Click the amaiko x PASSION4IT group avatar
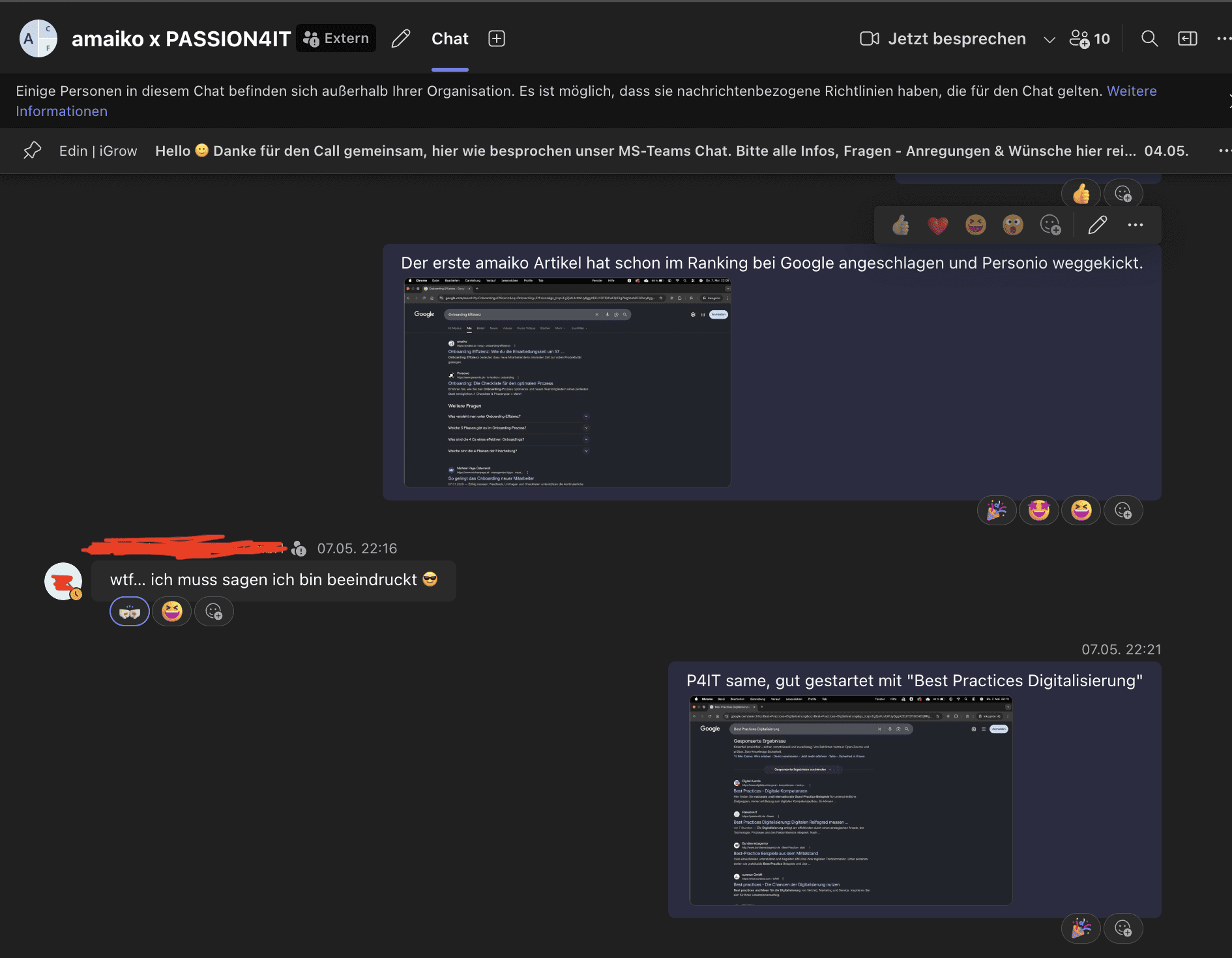Screen dimensions: 1232x958 click(x=38, y=38)
